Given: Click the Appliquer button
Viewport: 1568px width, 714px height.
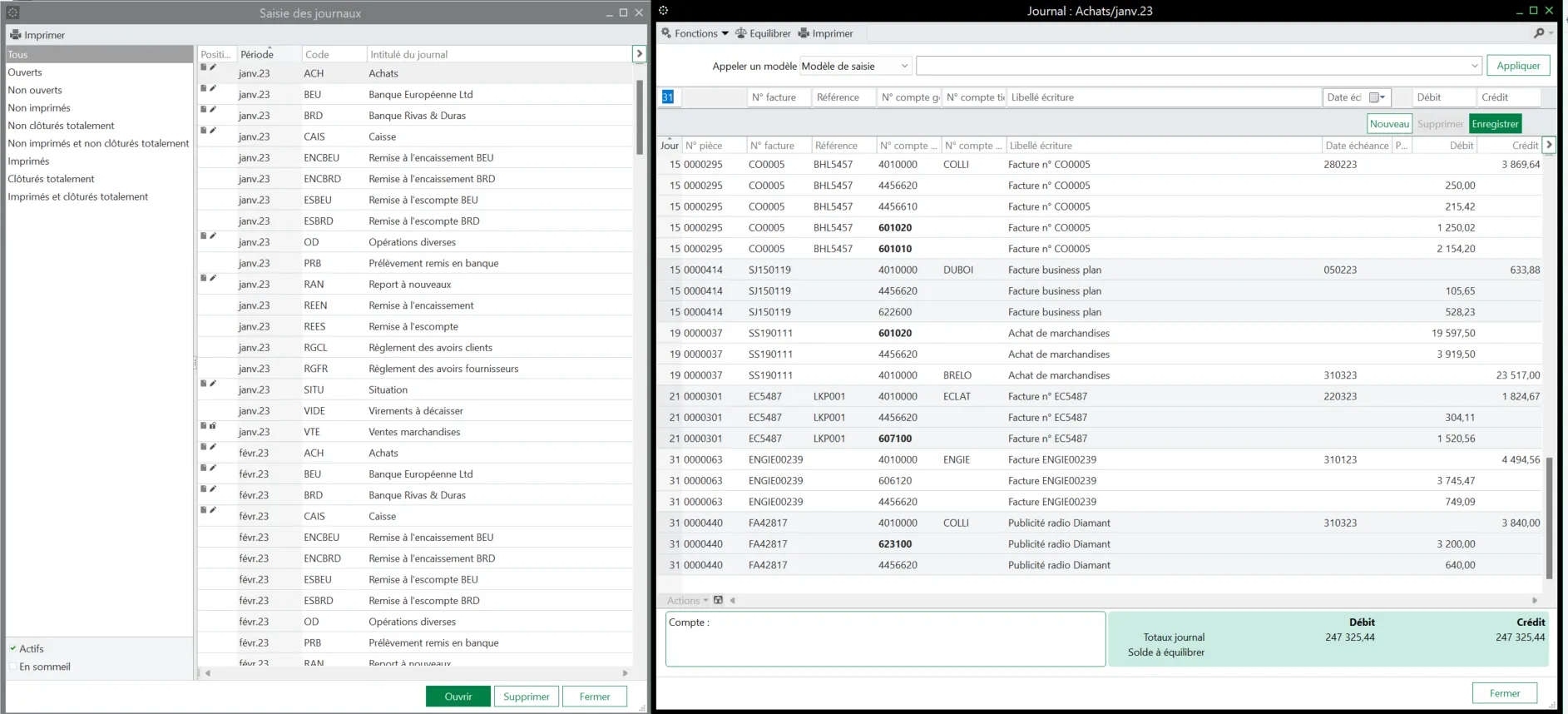Looking at the screenshot, I should coord(1518,66).
